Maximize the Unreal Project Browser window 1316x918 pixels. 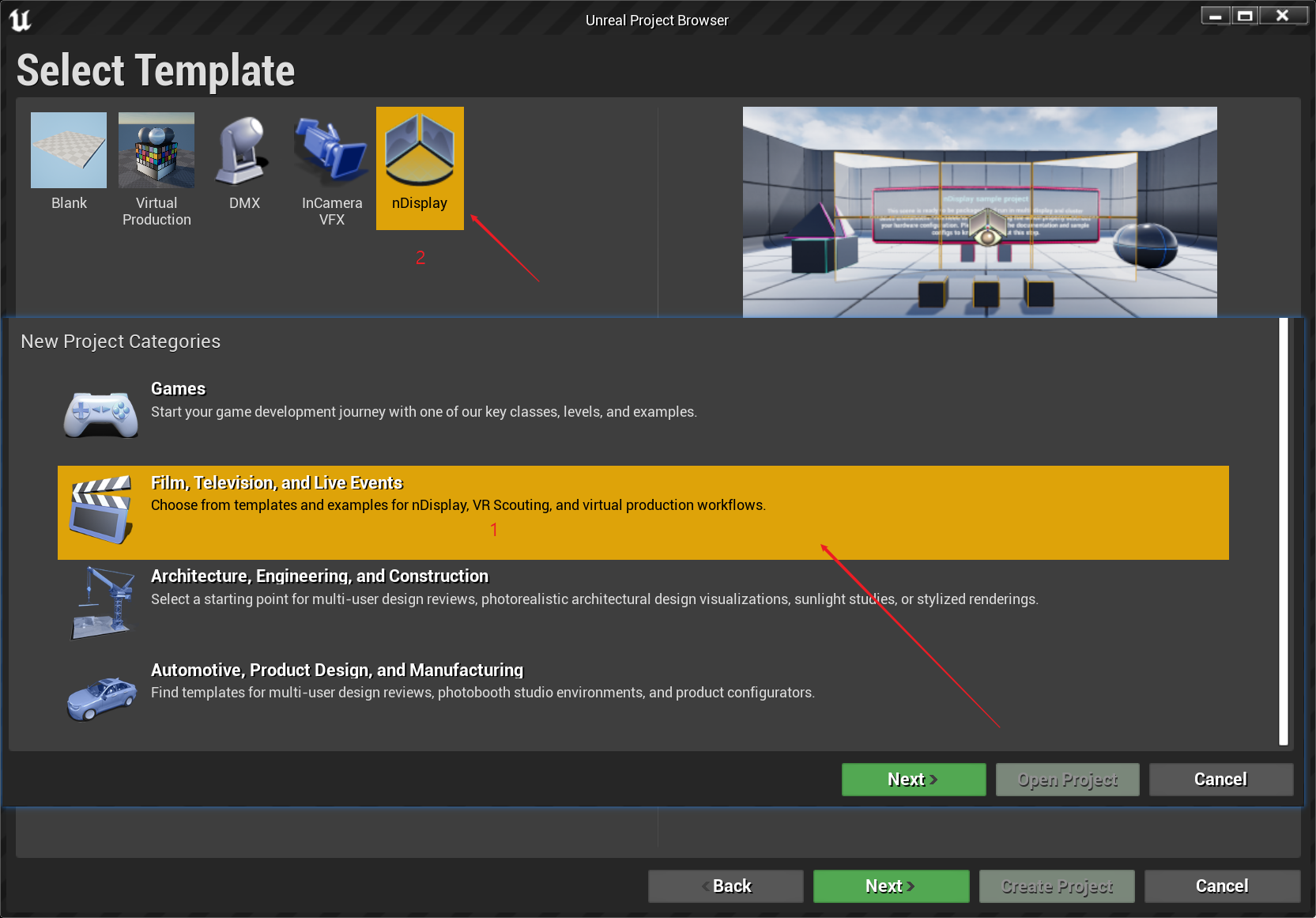point(1245,15)
